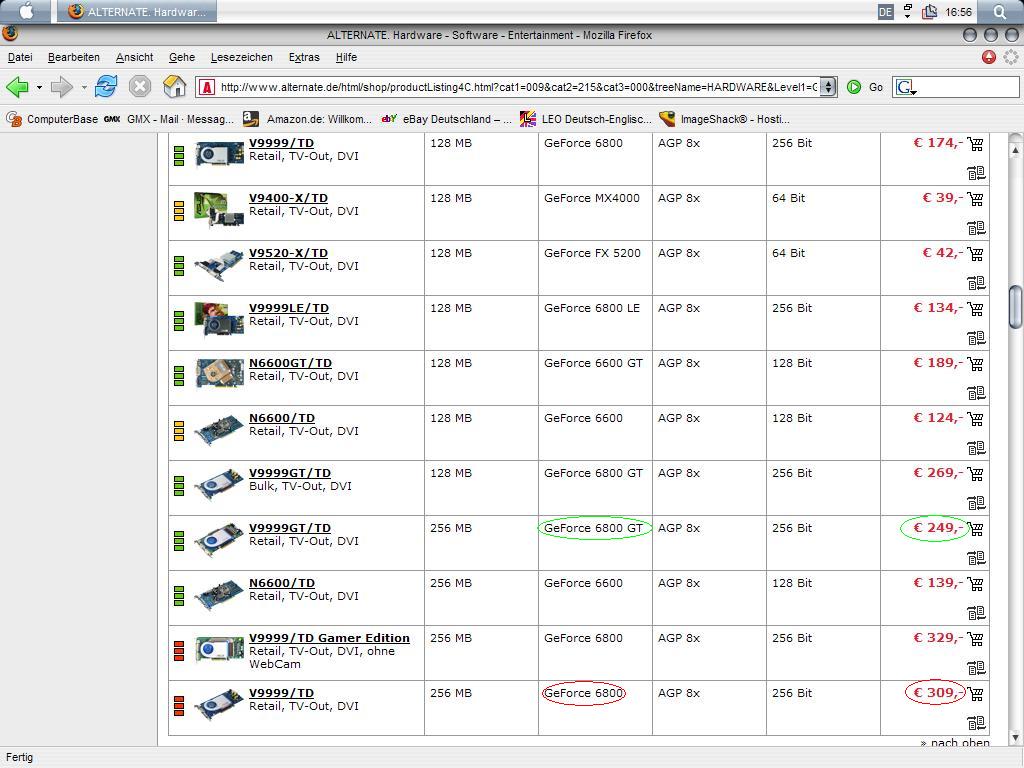Add the N6600GT/TD to shopping cart

click(976, 363)
